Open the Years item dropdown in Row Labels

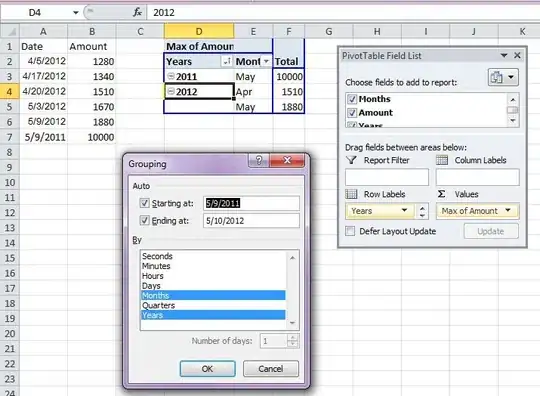404,210
